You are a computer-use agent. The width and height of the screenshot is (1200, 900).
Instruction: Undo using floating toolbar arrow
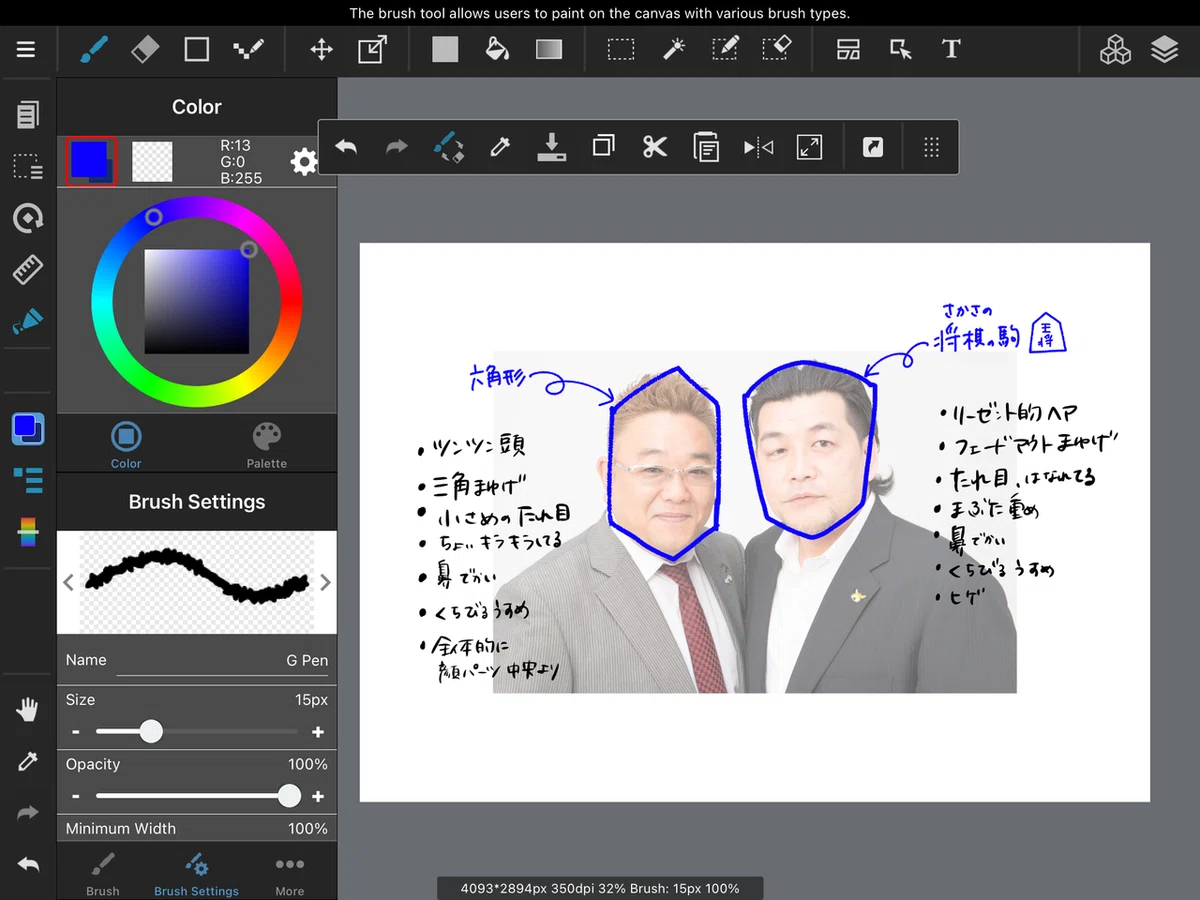tap(346, 148)
